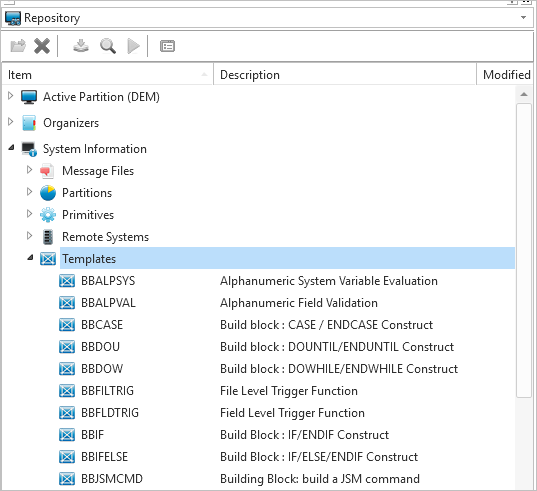This screenshot has height=491, width=537.
Task: Select the Remote Systems item
Action: [x=105, y=237]
